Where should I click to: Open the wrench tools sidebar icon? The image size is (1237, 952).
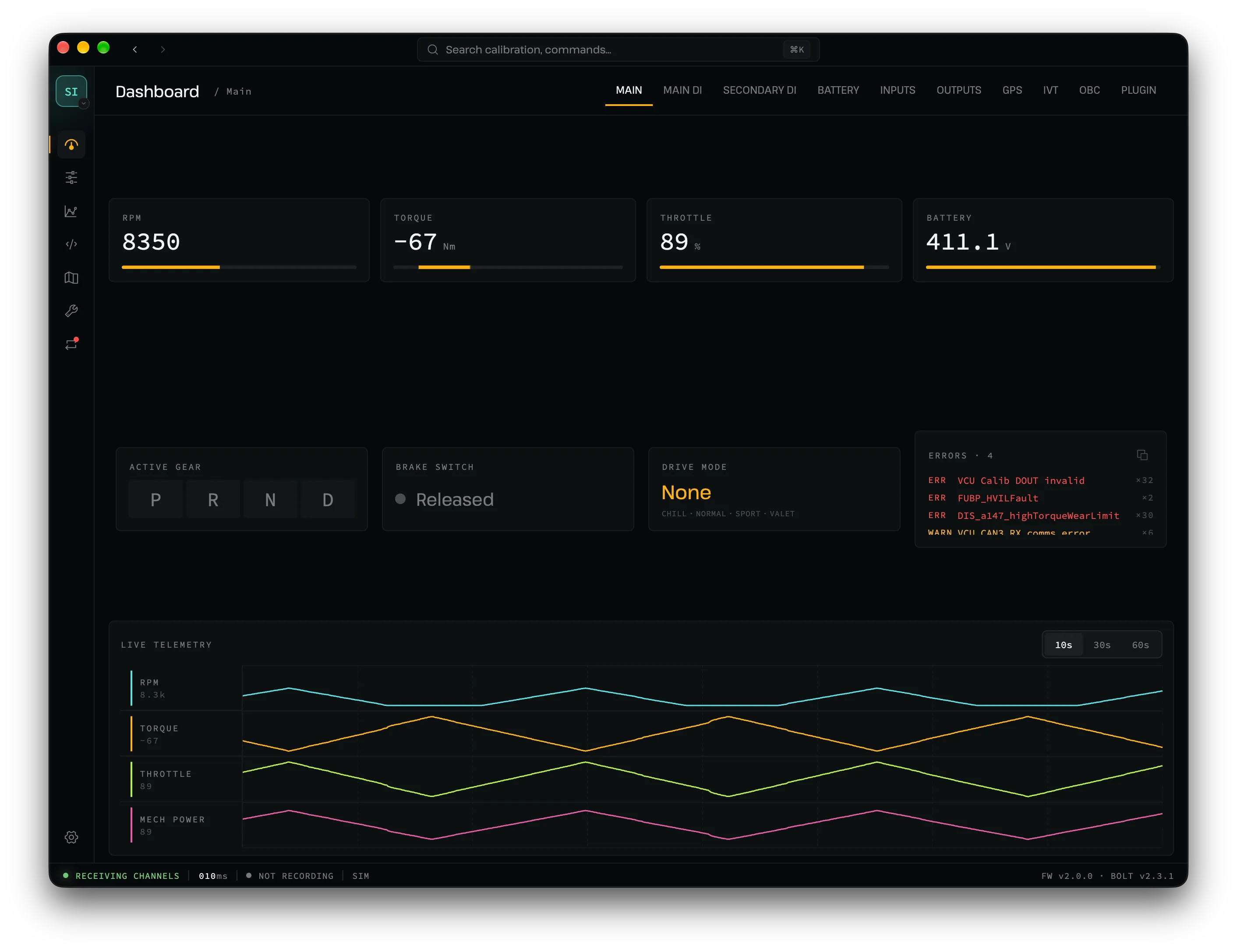coord(71,311)
